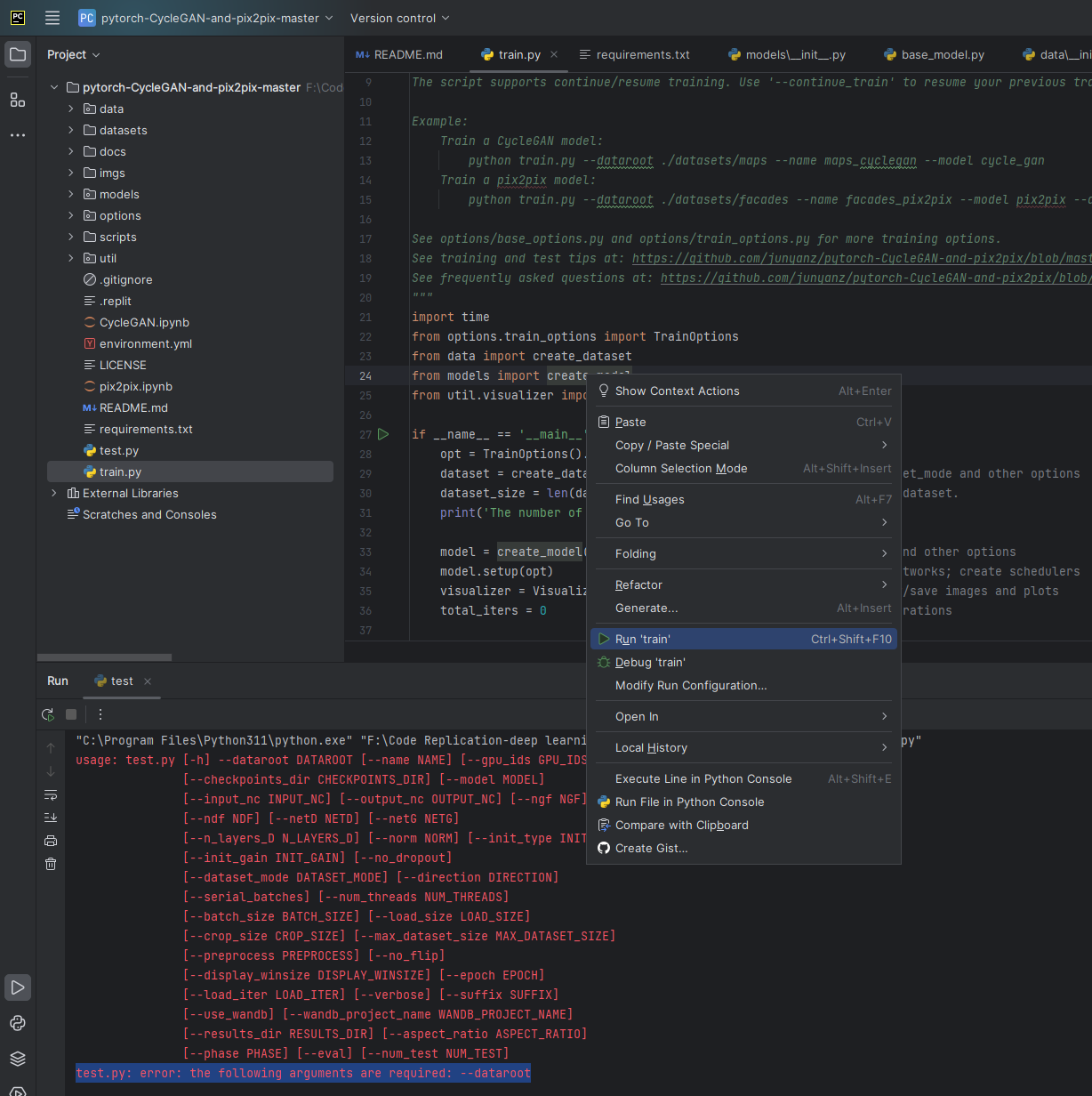Switch to README.md editor tab
This screenshot has width=1092, height=1096.
click(x=399, y=54)
